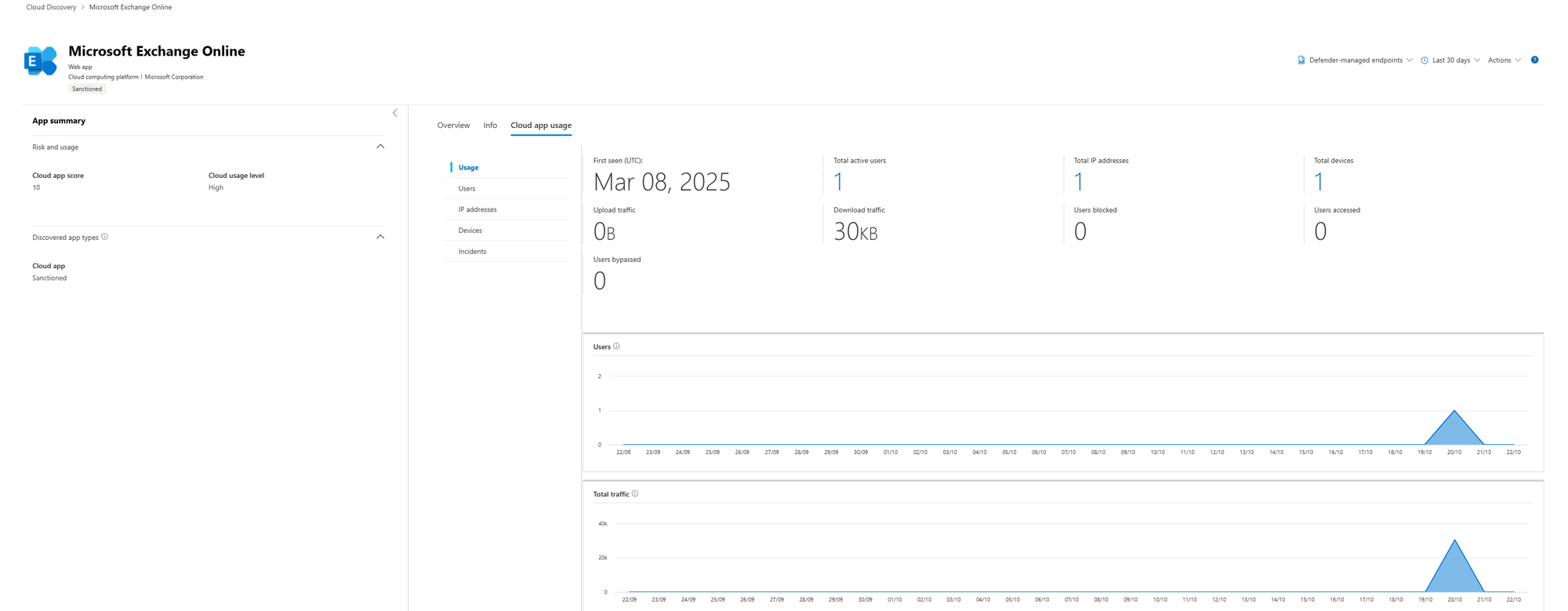Screen dimensions: 1568x611
Task: Click the Microsoft Exchange Online app logo
Action: click(x=41, y=61)
